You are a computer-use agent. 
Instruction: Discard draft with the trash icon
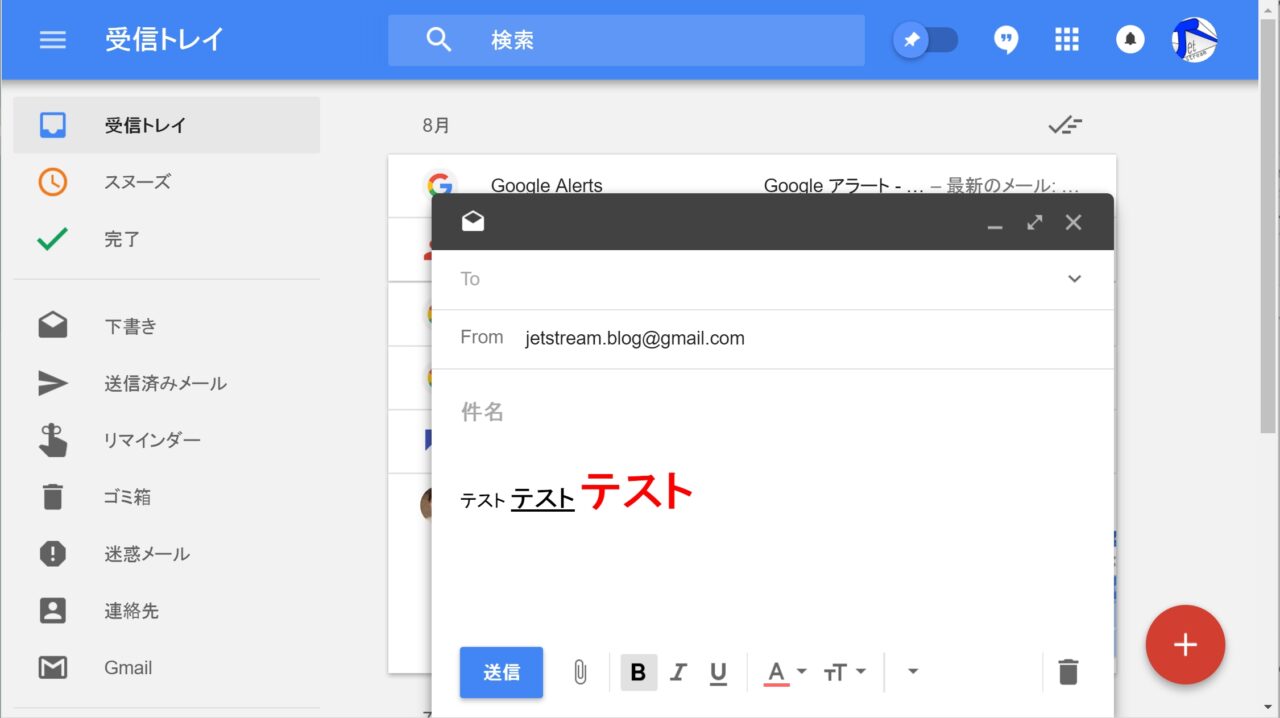pyautogui.click(x=1068, y=672)
